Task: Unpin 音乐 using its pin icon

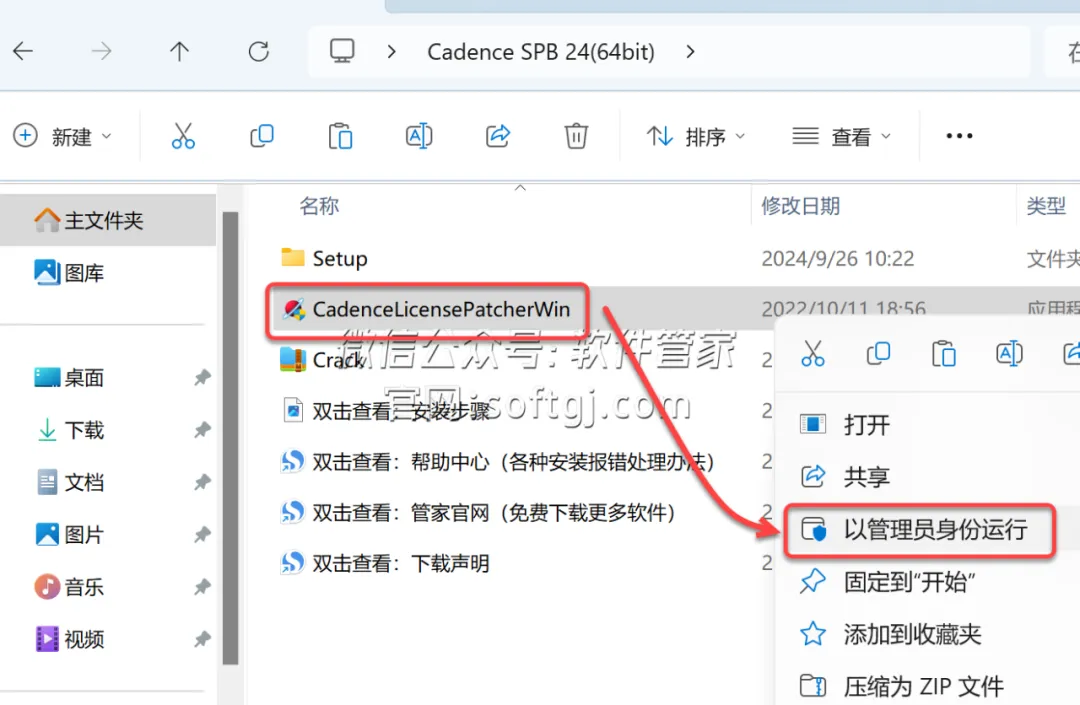Action: (x=202, y=587)
